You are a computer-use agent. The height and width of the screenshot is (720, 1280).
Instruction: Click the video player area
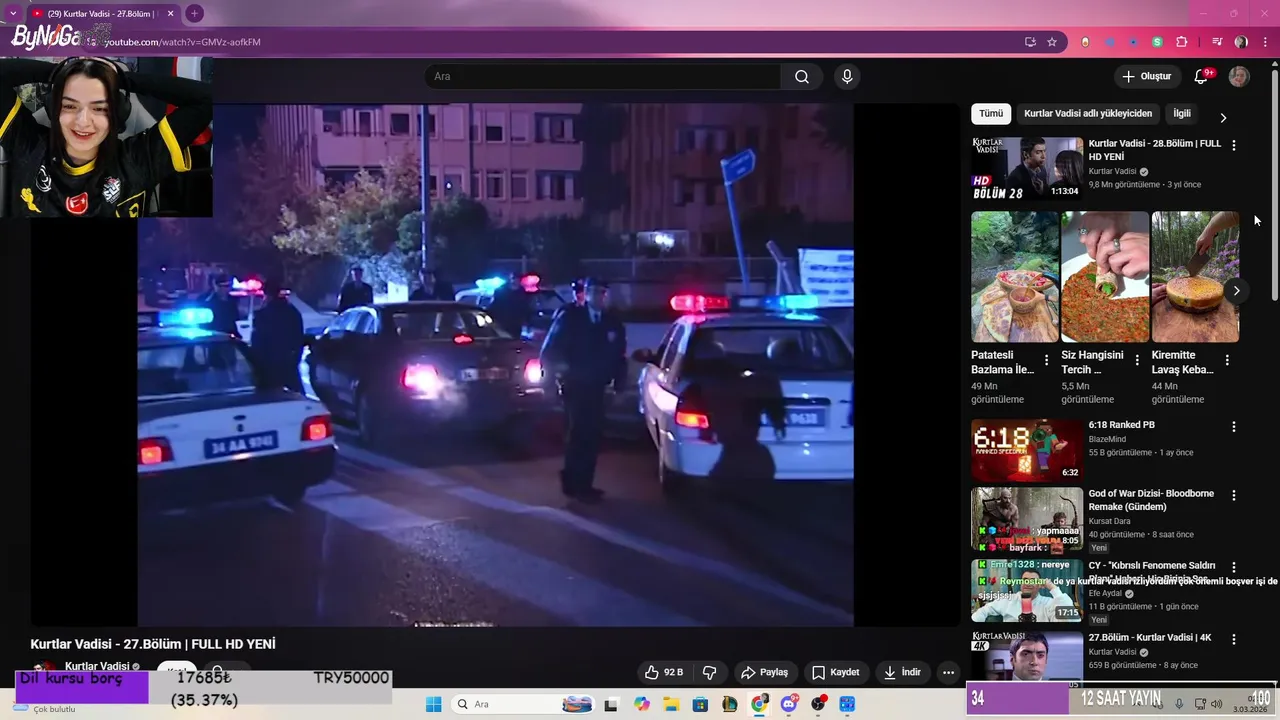pos(495,365)
